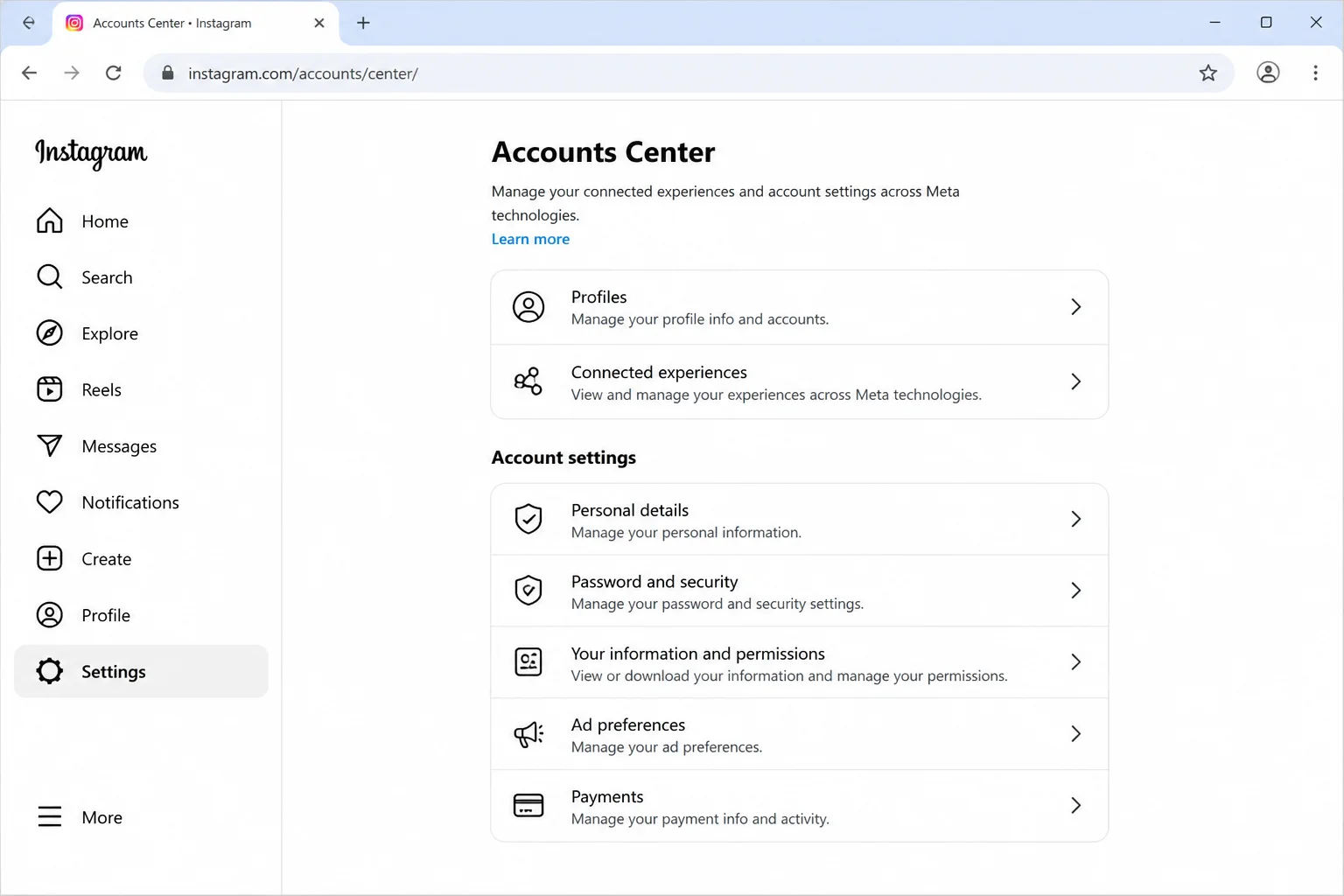The width and height of the screenshot is (1344, 896).
Task: Expand Connected experiences chevron arrow
Action: 1076,381
